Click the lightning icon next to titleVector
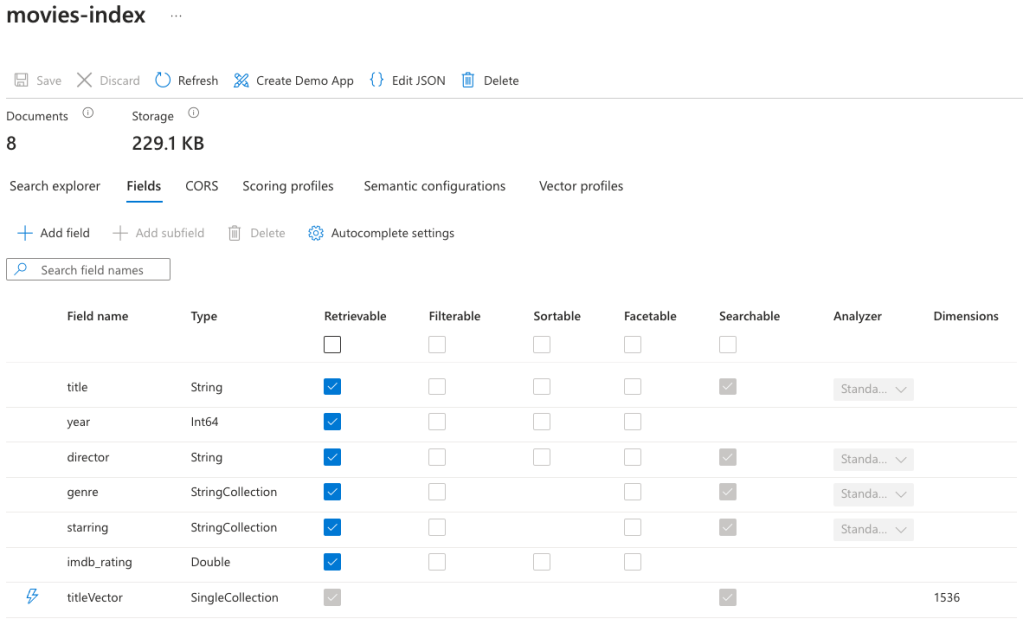The image size is (1023, 619). click(x=32, y=597)
